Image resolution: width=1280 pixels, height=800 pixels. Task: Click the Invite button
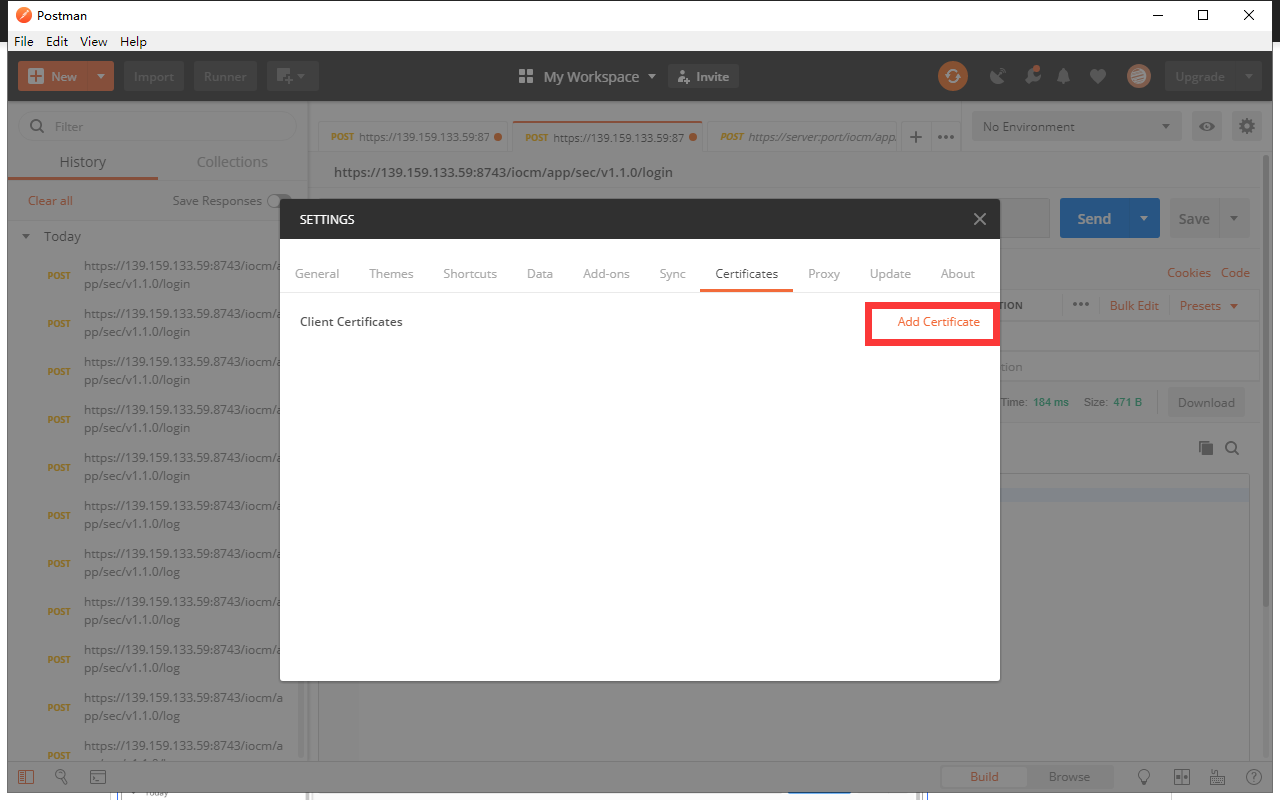coord(703,76)
